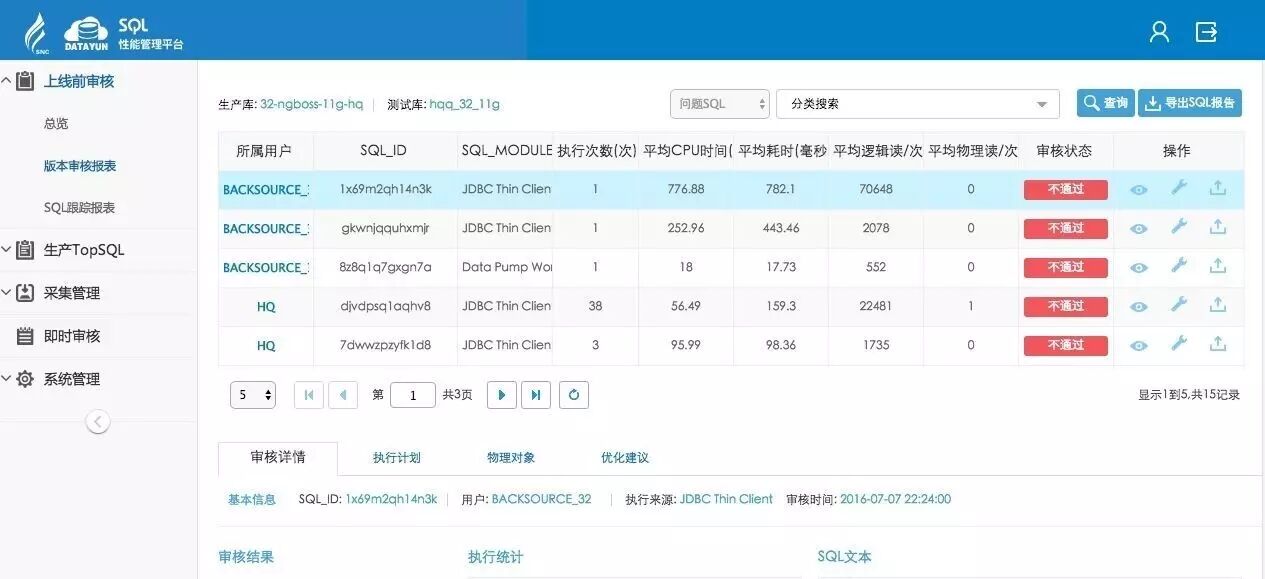The image size is (1265, 579).
Task: Switch to the 优化建议 tab
Action: (625, 457)
